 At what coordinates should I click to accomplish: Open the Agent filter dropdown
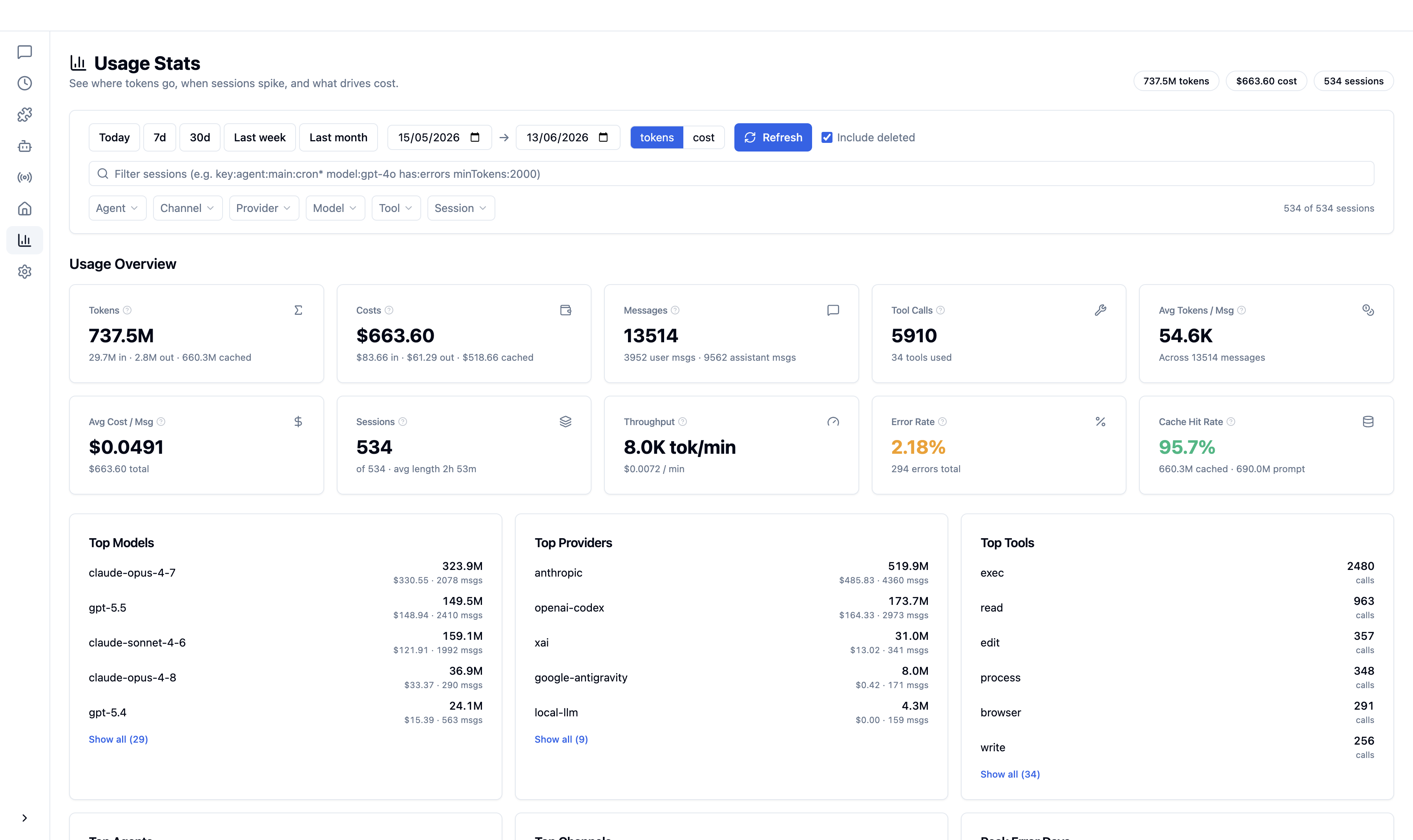coord(117,208)
